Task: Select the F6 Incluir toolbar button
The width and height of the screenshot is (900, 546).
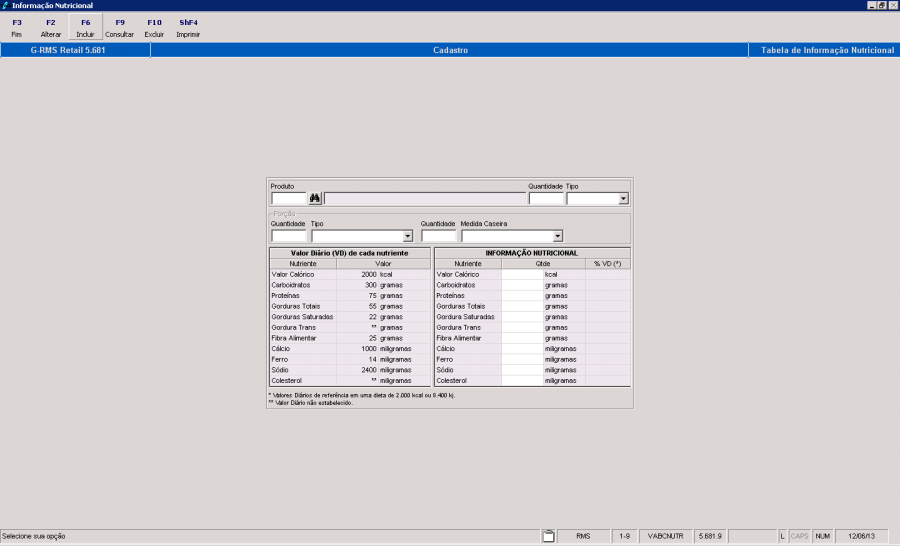Action: pyautogui.click(x=86, y=28)
